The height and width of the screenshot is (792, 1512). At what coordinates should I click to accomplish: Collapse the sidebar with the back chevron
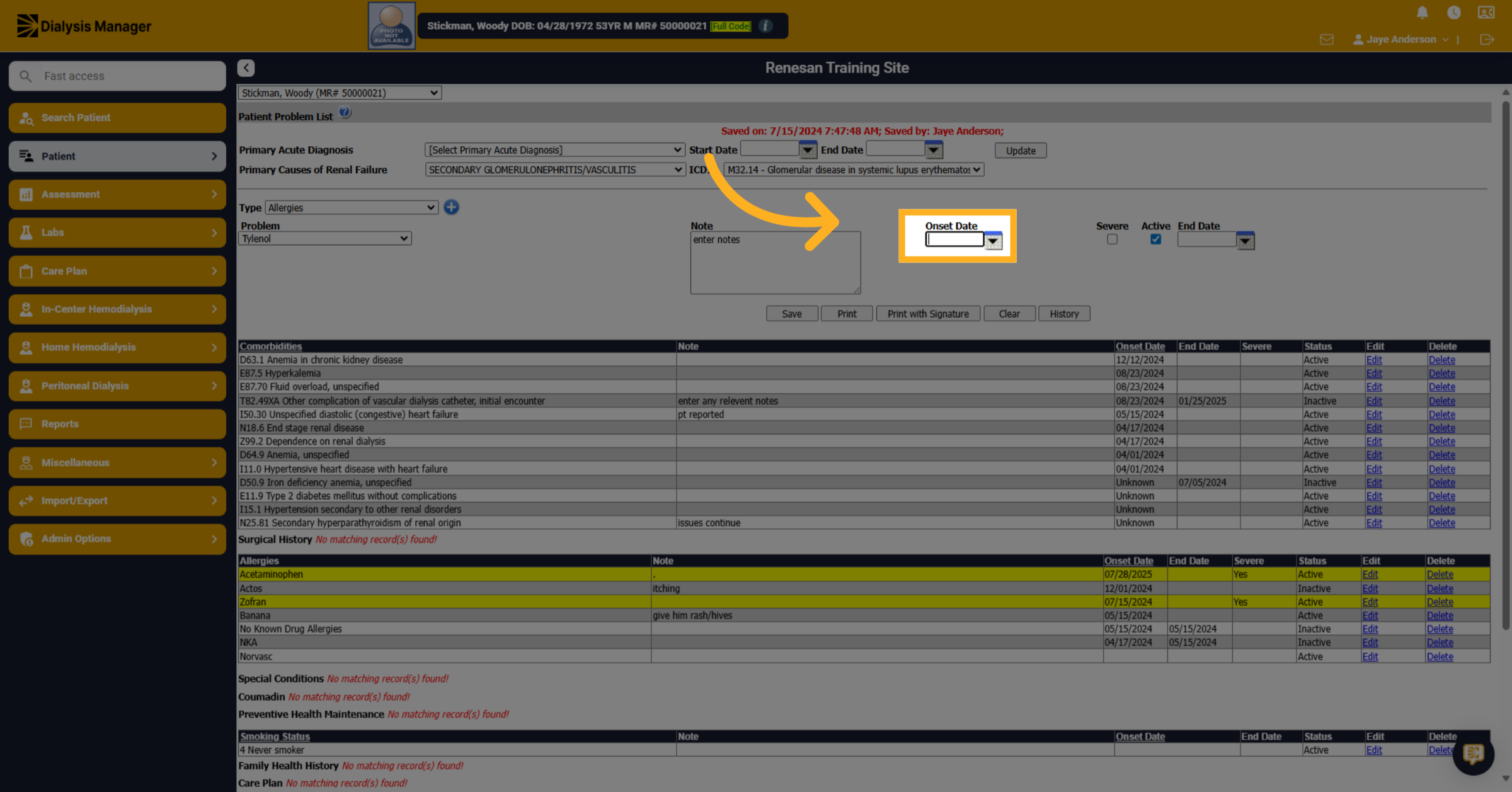tap(246, 67)
